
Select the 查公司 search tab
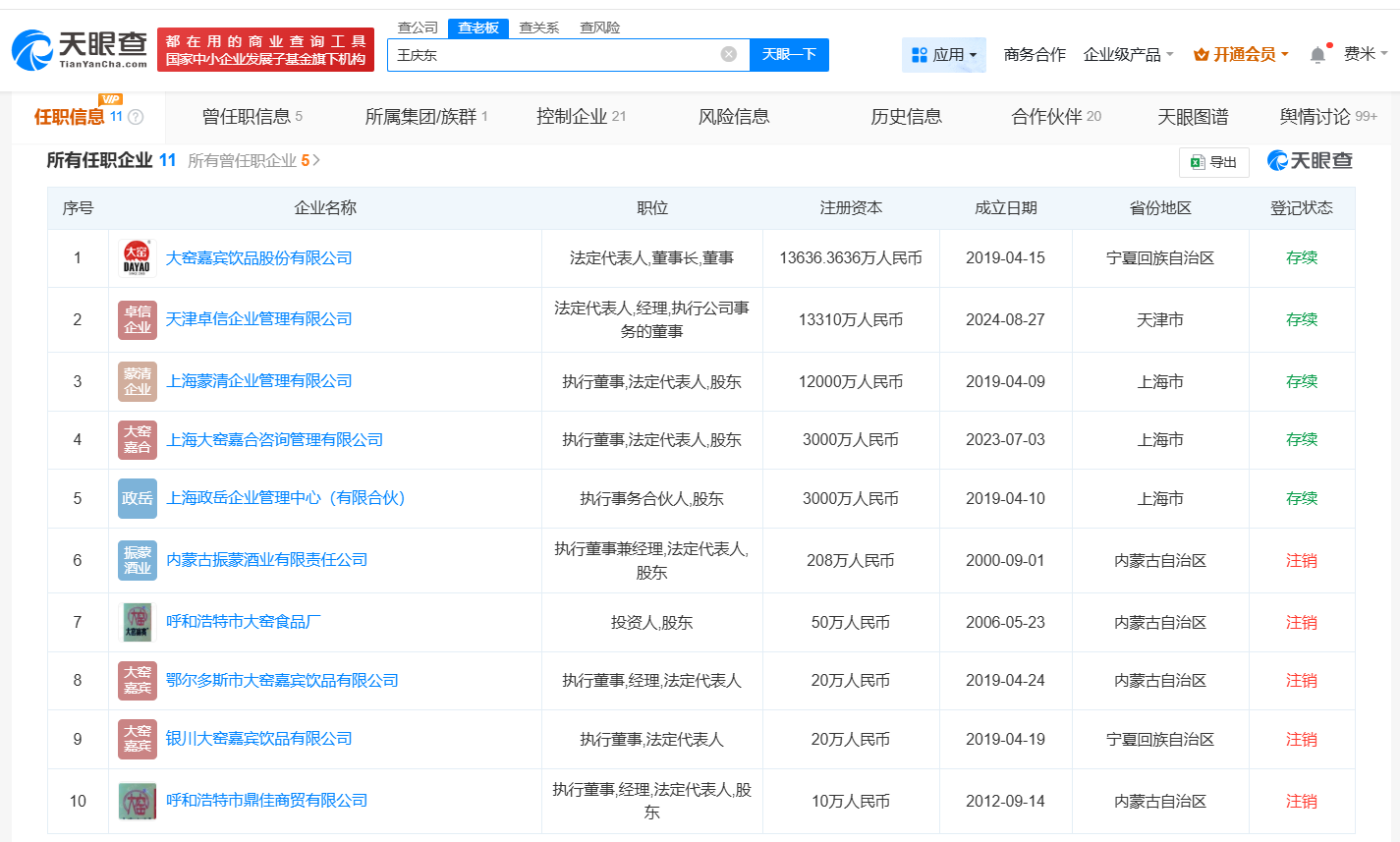tap(418, 28)
